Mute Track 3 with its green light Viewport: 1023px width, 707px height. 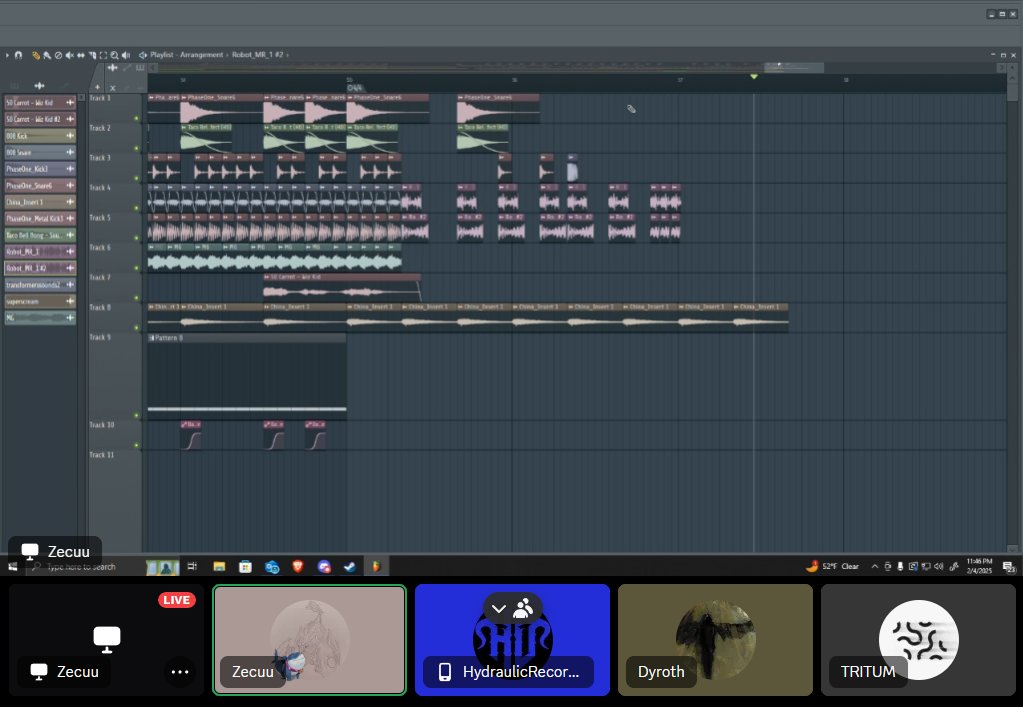[x=136, y=178]
